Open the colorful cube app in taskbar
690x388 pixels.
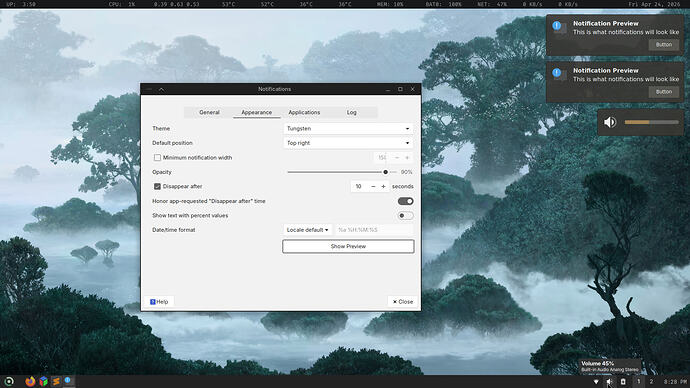coord(43,381)
